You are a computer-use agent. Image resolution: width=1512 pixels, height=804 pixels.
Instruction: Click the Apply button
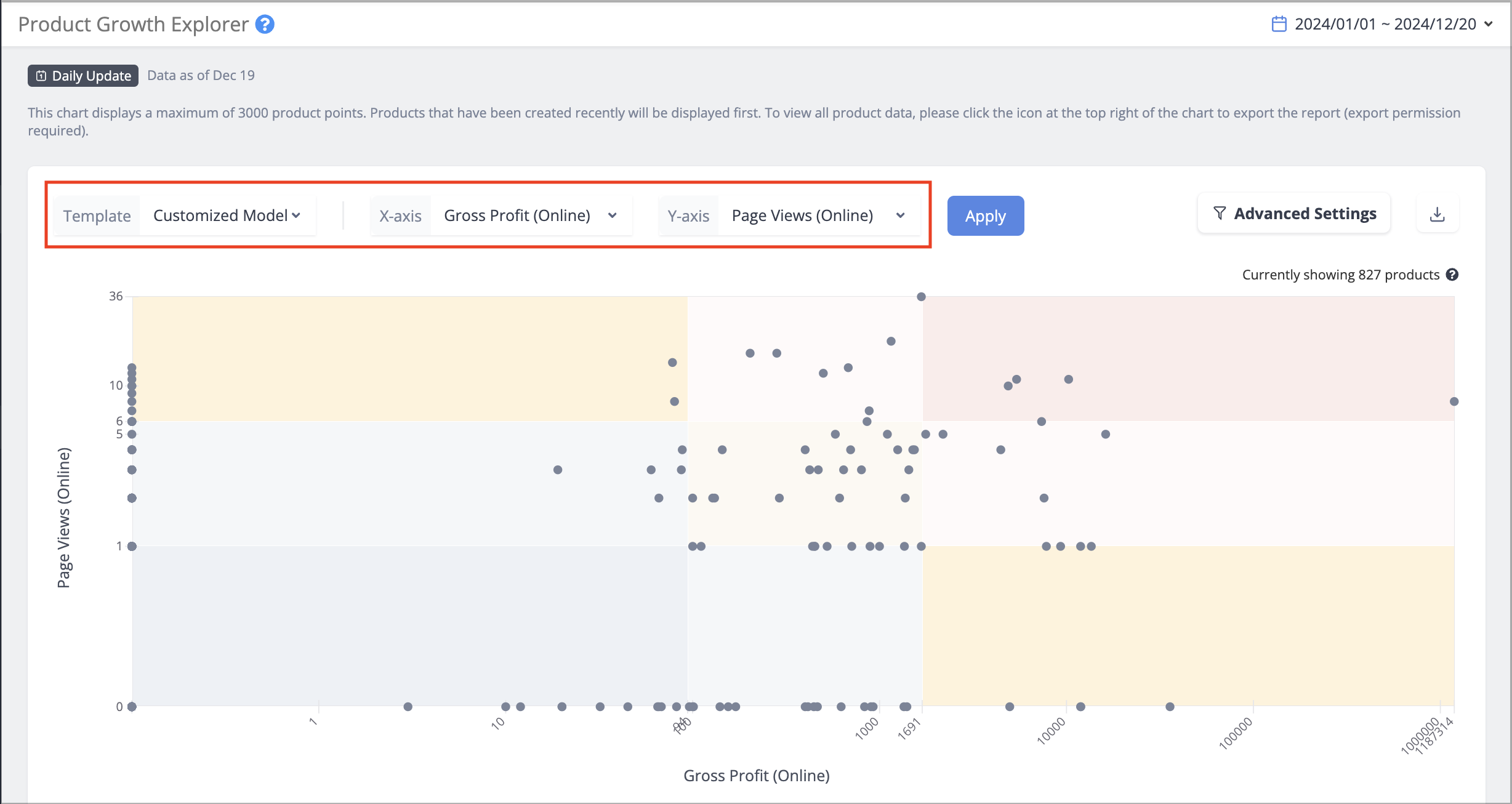pos(986,216)
